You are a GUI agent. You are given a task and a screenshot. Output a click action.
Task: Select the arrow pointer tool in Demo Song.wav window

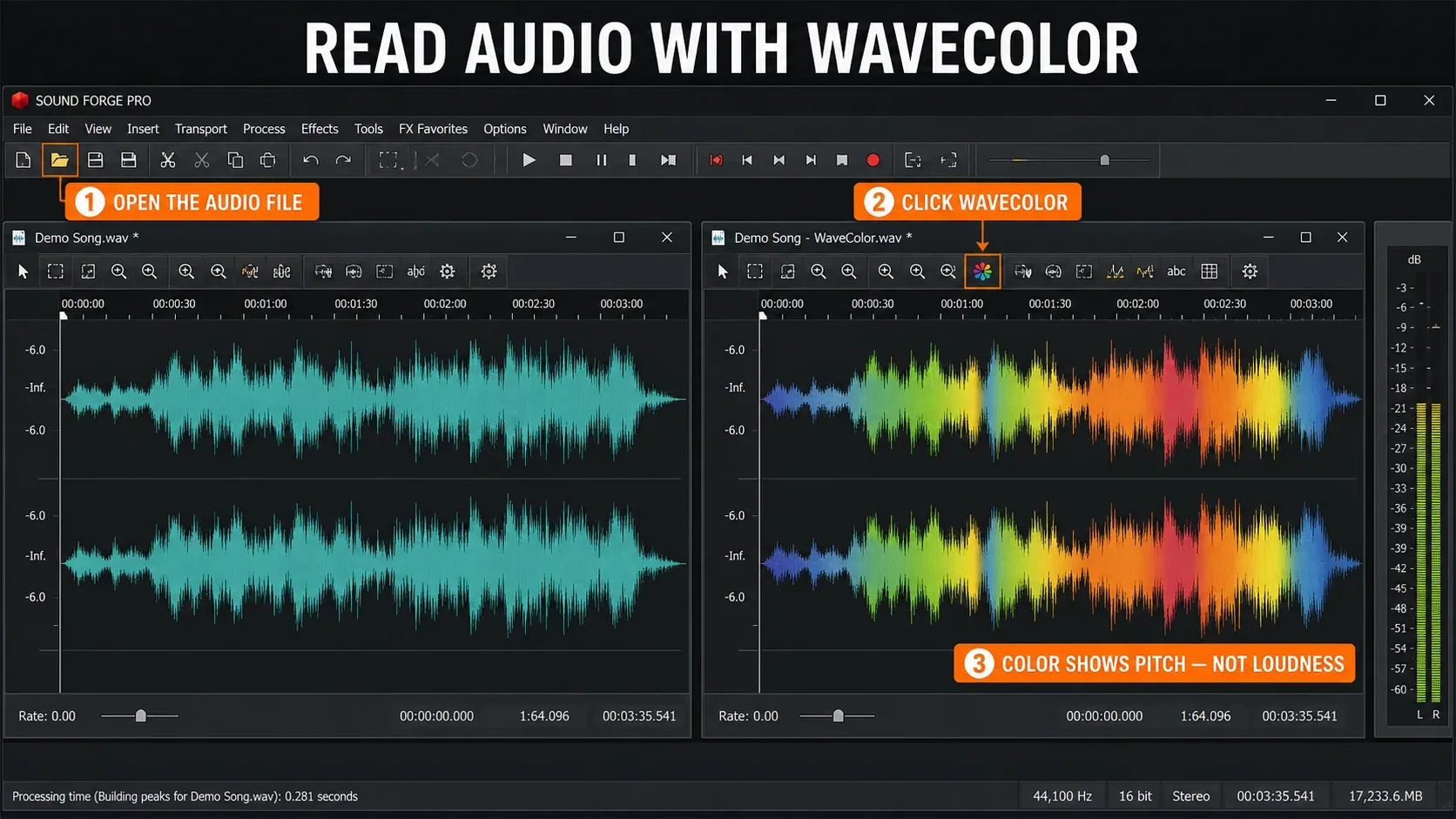tap(24, 272)
